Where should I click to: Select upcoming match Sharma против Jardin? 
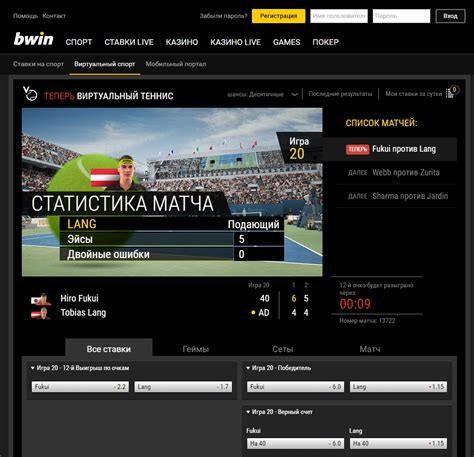click(x=396, y=196)
